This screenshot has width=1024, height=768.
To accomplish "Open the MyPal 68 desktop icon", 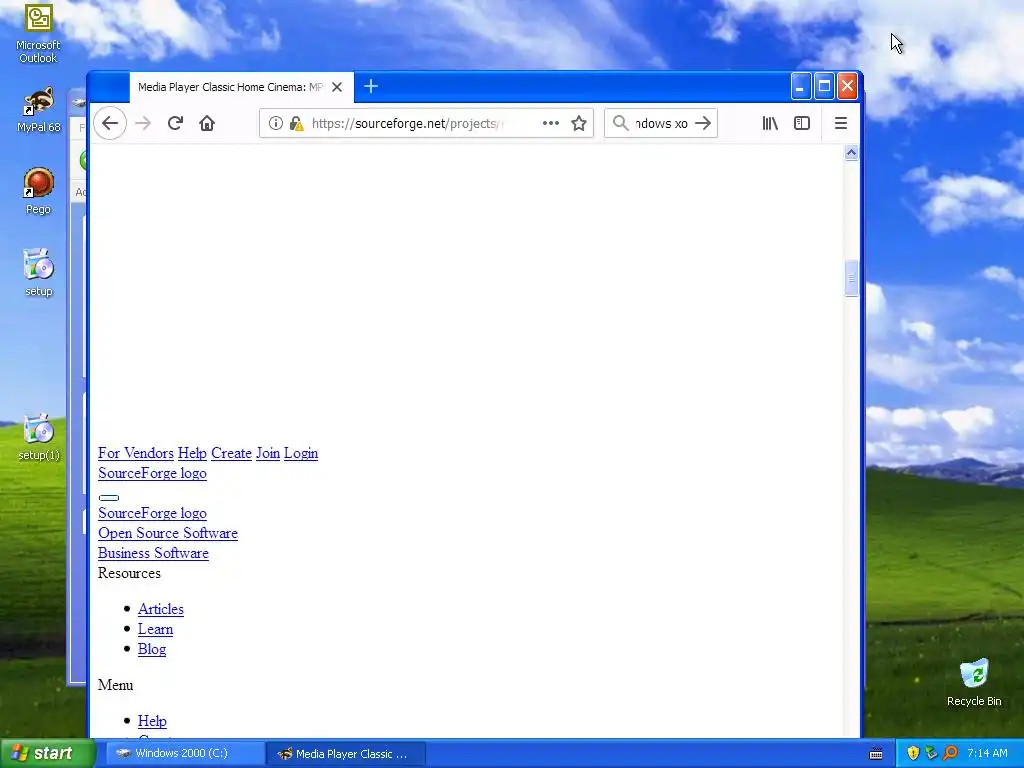I will (x=39, y=110).
